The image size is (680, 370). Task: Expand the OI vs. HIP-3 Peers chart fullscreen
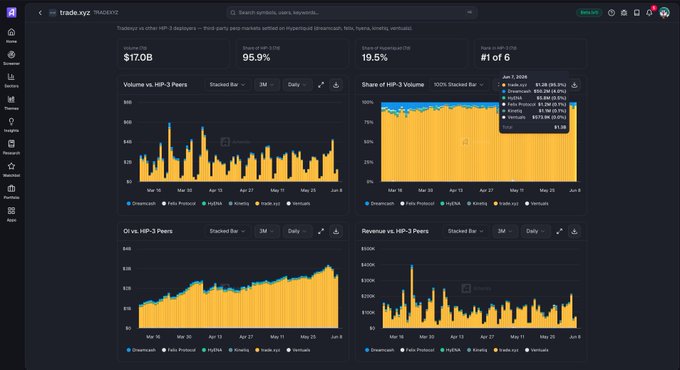(321, 232)
